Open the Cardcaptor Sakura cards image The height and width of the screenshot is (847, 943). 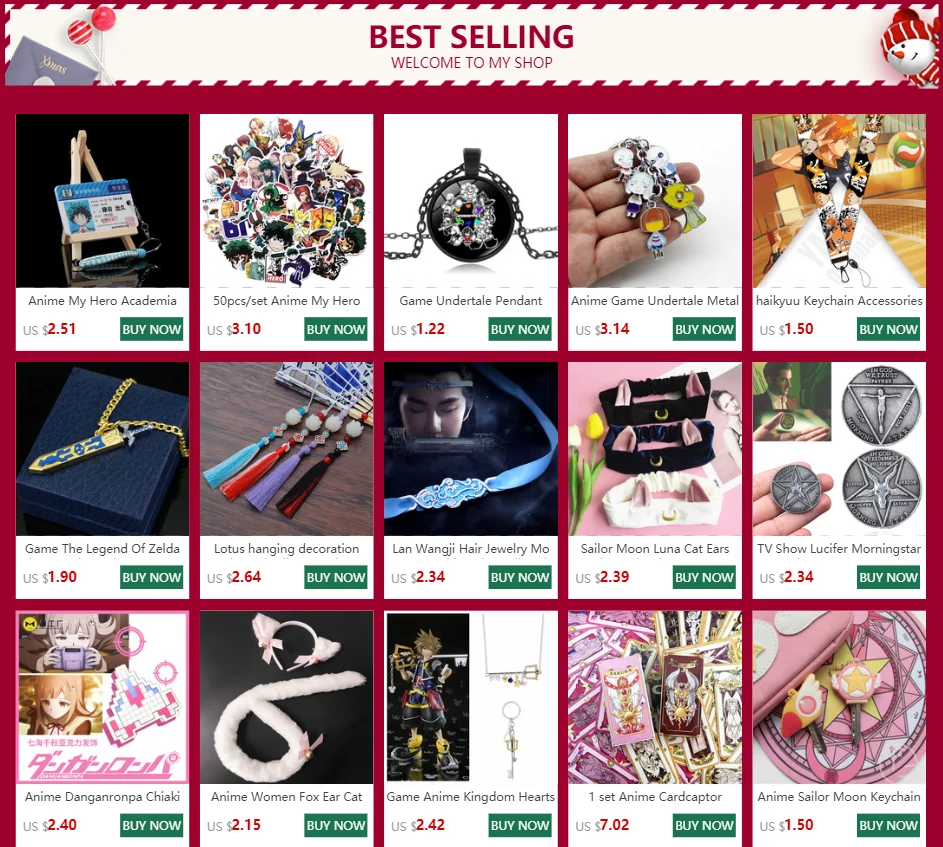(655, 697)
